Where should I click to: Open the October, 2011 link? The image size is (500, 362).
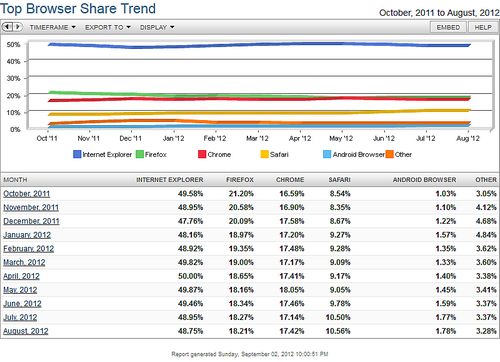pos(27,194)
